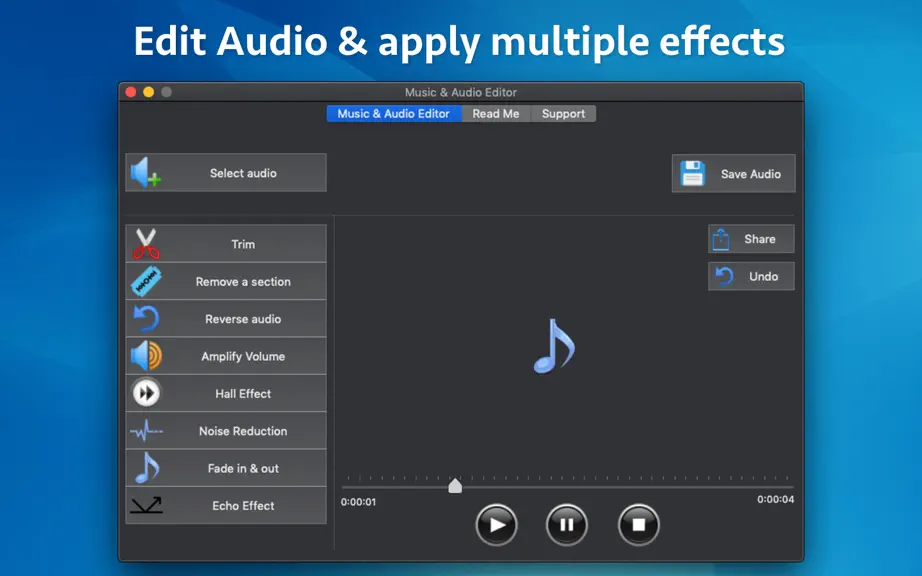Click the Undo button text
Screen dimensions: 922x576
[763, 276]
